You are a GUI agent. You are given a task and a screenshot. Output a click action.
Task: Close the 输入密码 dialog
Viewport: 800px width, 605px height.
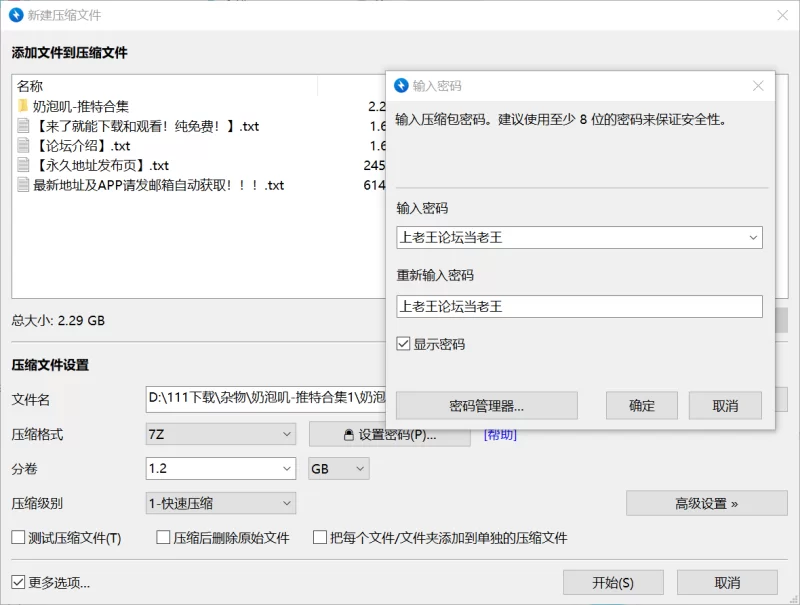[x=758, y=86]
